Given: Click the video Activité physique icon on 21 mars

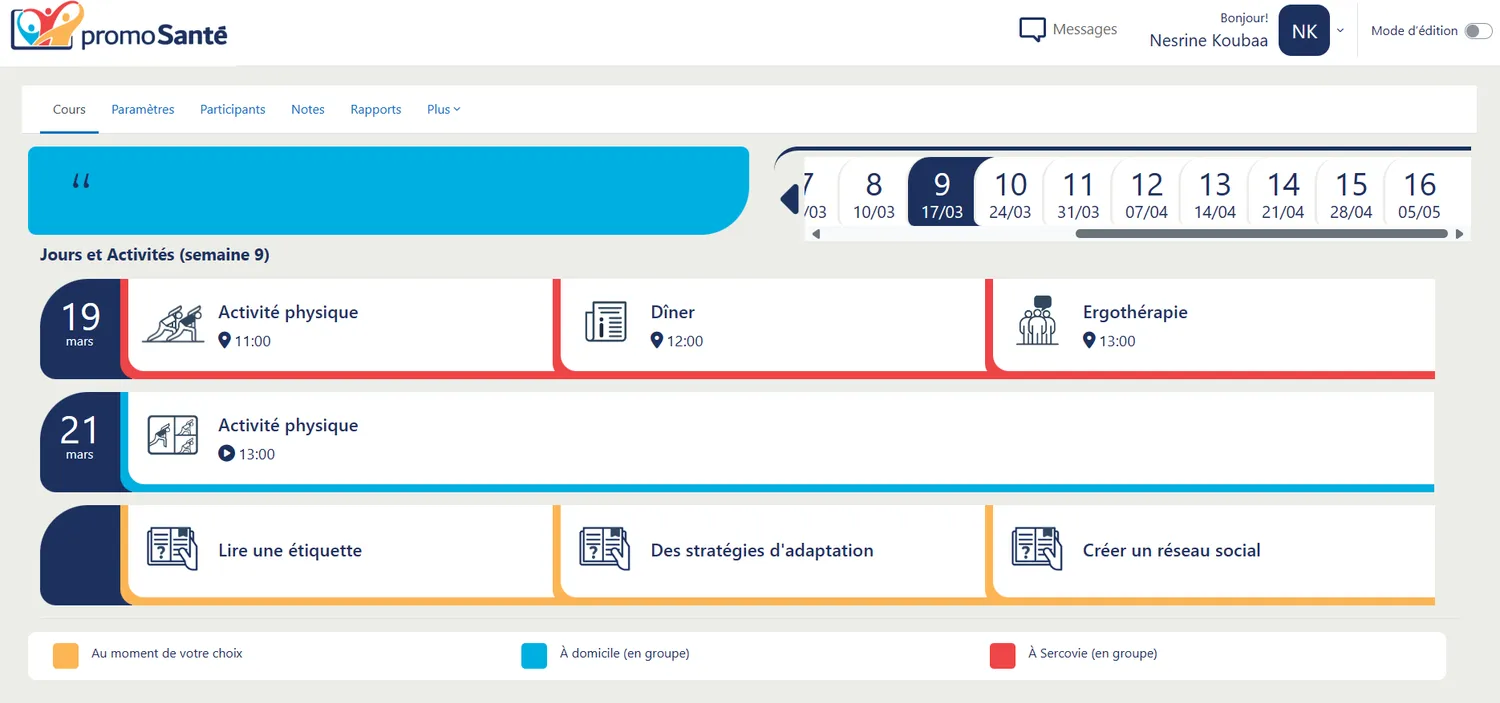Looking at the screenshot, I should click(173, 436).
